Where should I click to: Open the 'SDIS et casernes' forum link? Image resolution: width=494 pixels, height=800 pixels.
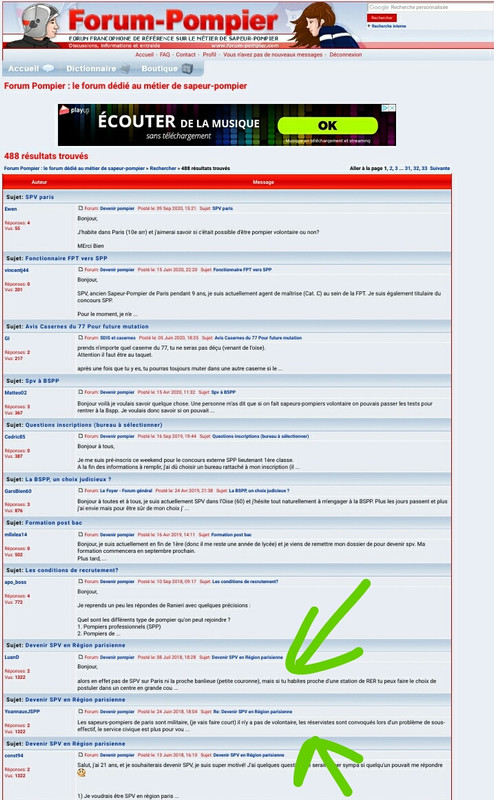click(117, 338)
